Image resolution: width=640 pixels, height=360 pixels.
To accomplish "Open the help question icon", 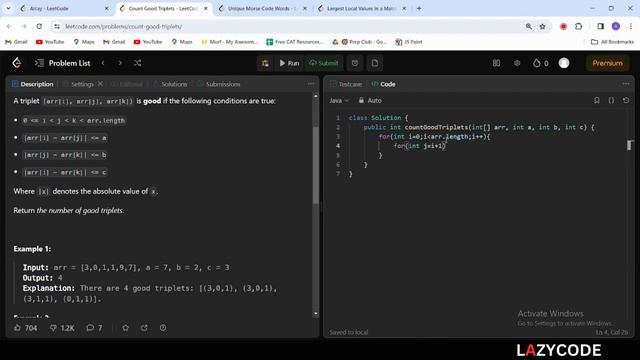I will click(x=163, y=328).
